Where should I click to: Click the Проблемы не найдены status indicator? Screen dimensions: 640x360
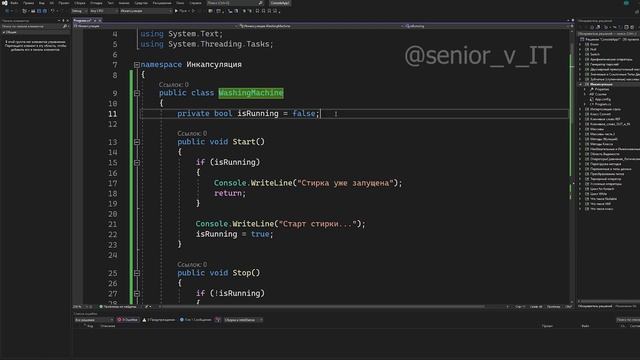pyautogui.click(x=118, y=307)
